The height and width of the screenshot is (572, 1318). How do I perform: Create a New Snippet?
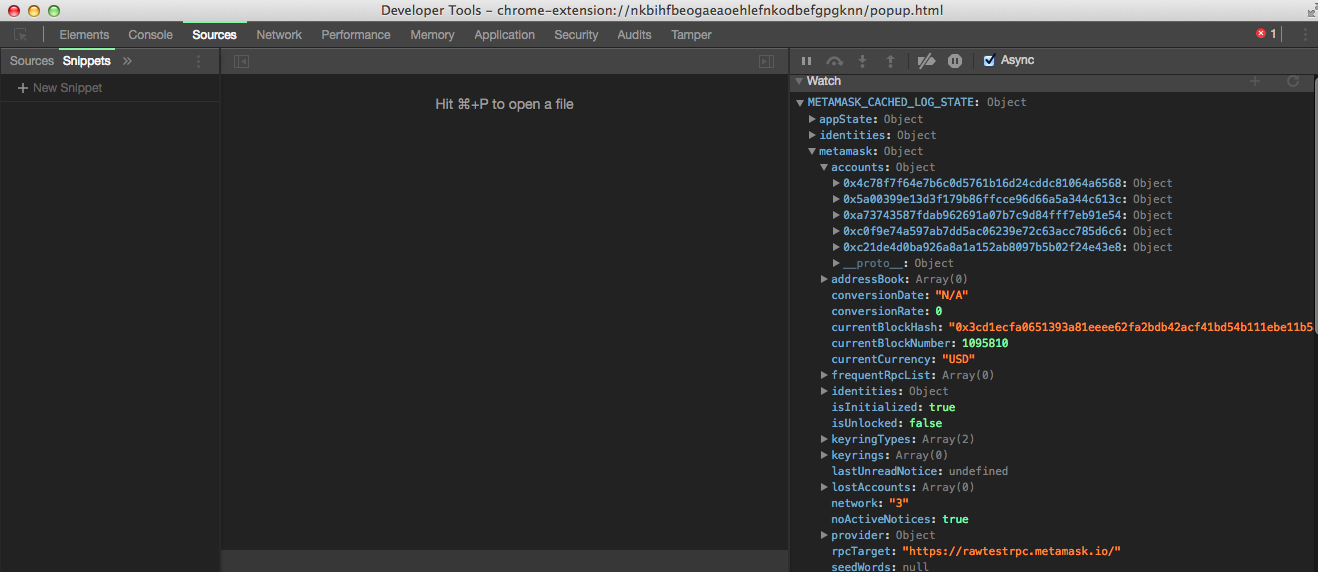[x=60, y=88]
